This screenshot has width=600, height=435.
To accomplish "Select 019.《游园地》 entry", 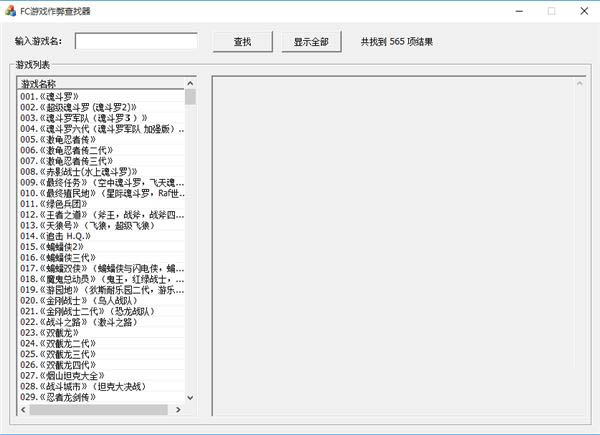I will tap(102, 290).
